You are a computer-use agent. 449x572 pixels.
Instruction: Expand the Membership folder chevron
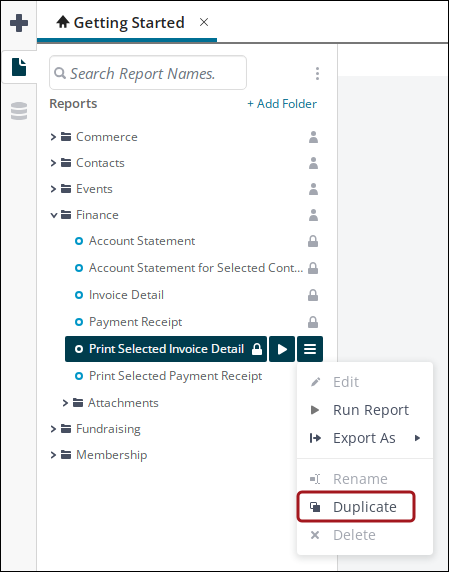53,455
